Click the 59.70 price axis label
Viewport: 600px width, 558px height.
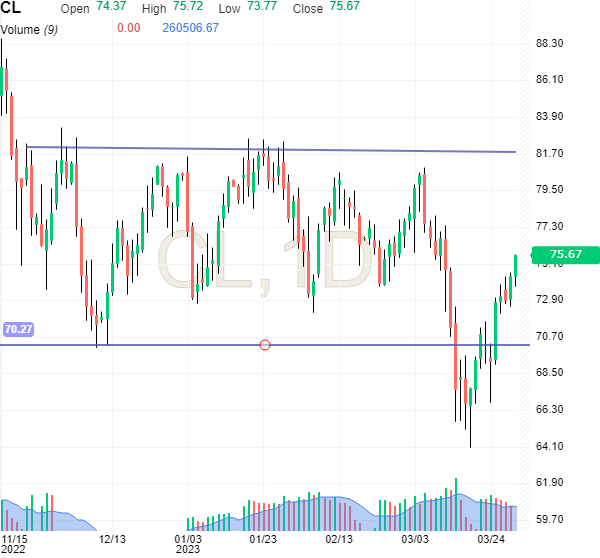[549, 519]
